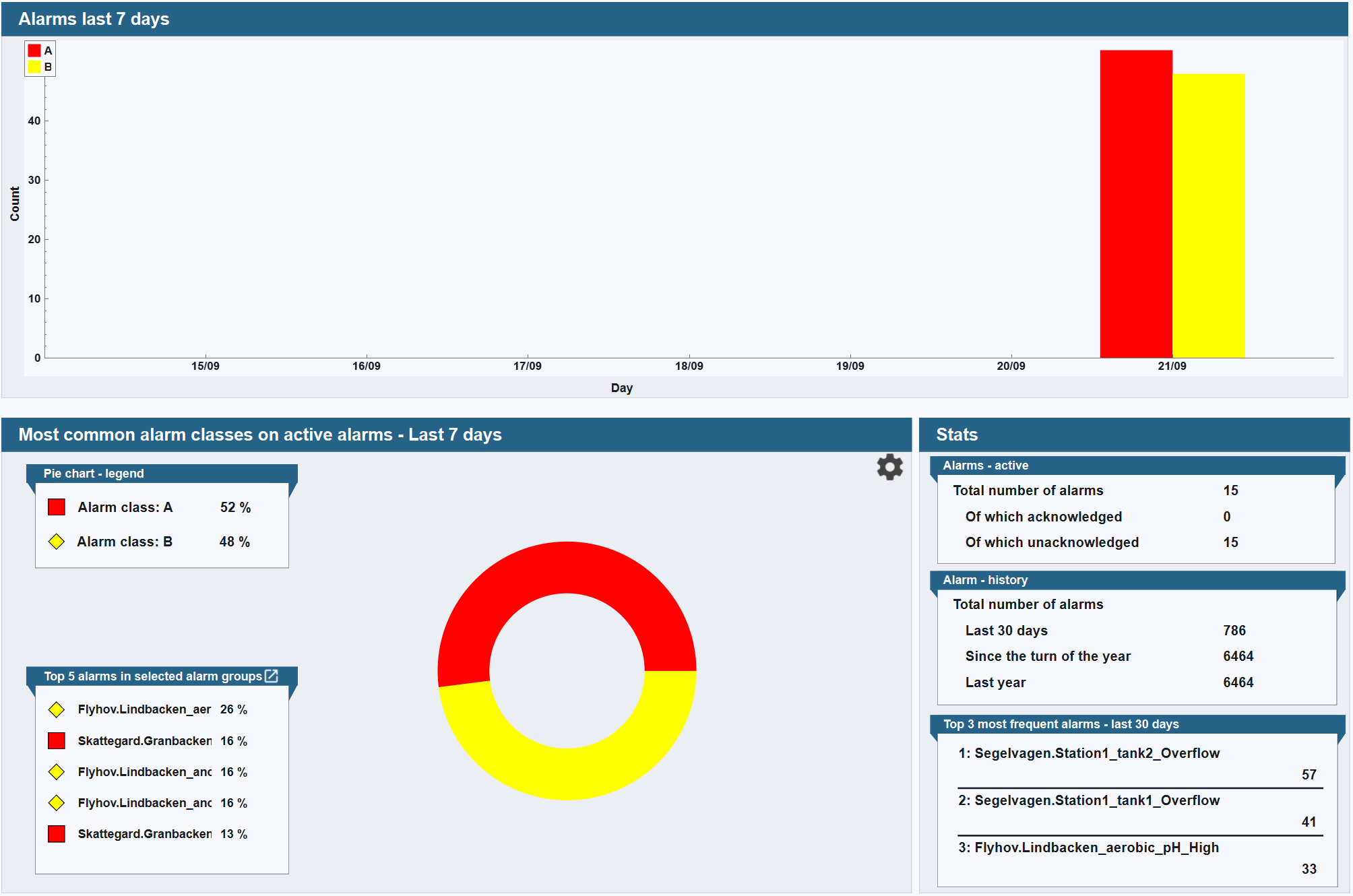Click 'Alarm class: B' legend label
This screenshot has height=896, width=1353.
[125, 542]
